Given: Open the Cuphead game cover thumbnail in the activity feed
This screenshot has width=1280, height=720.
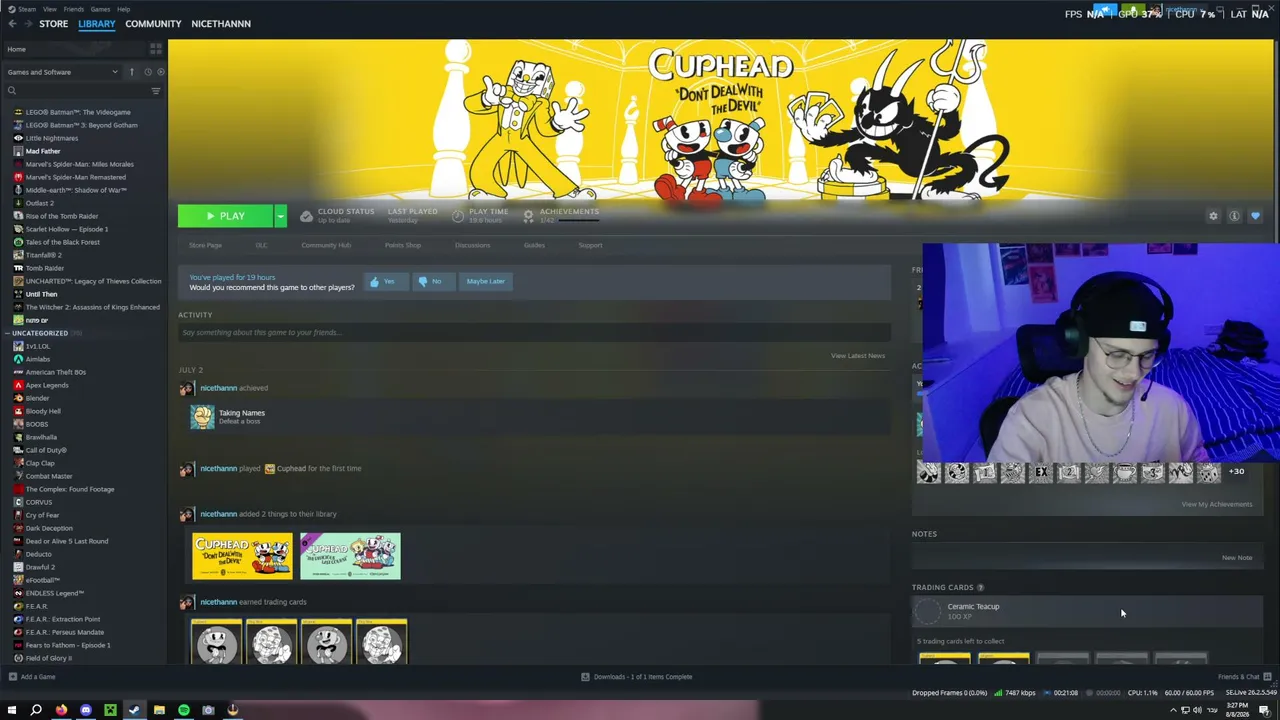Looking at the screenshot, I should 242,557.
